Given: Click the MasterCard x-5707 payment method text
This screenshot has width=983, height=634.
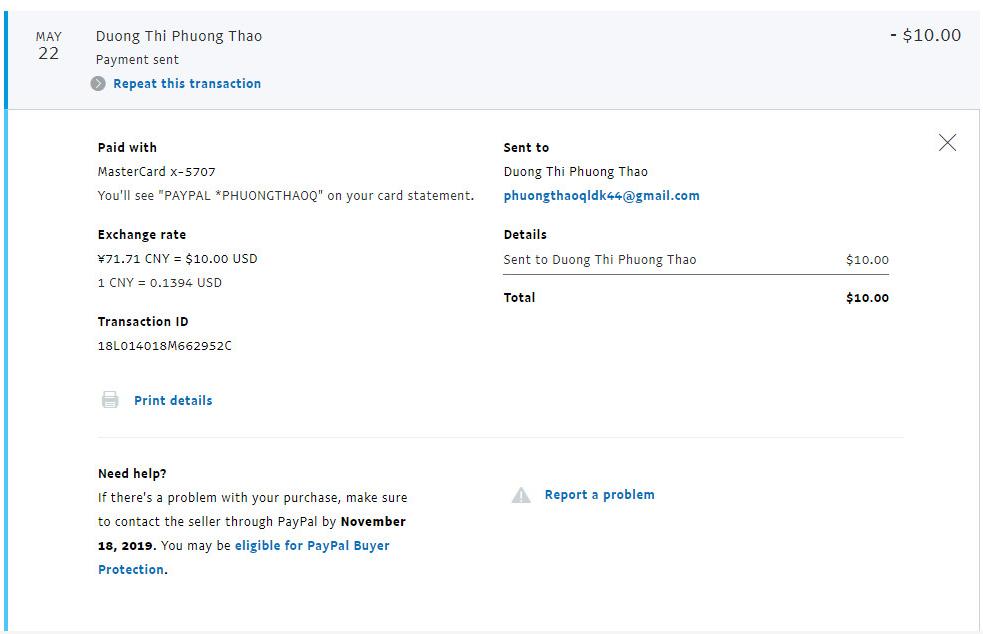Looking at the screenshot, I should click(x=157, y=171).
